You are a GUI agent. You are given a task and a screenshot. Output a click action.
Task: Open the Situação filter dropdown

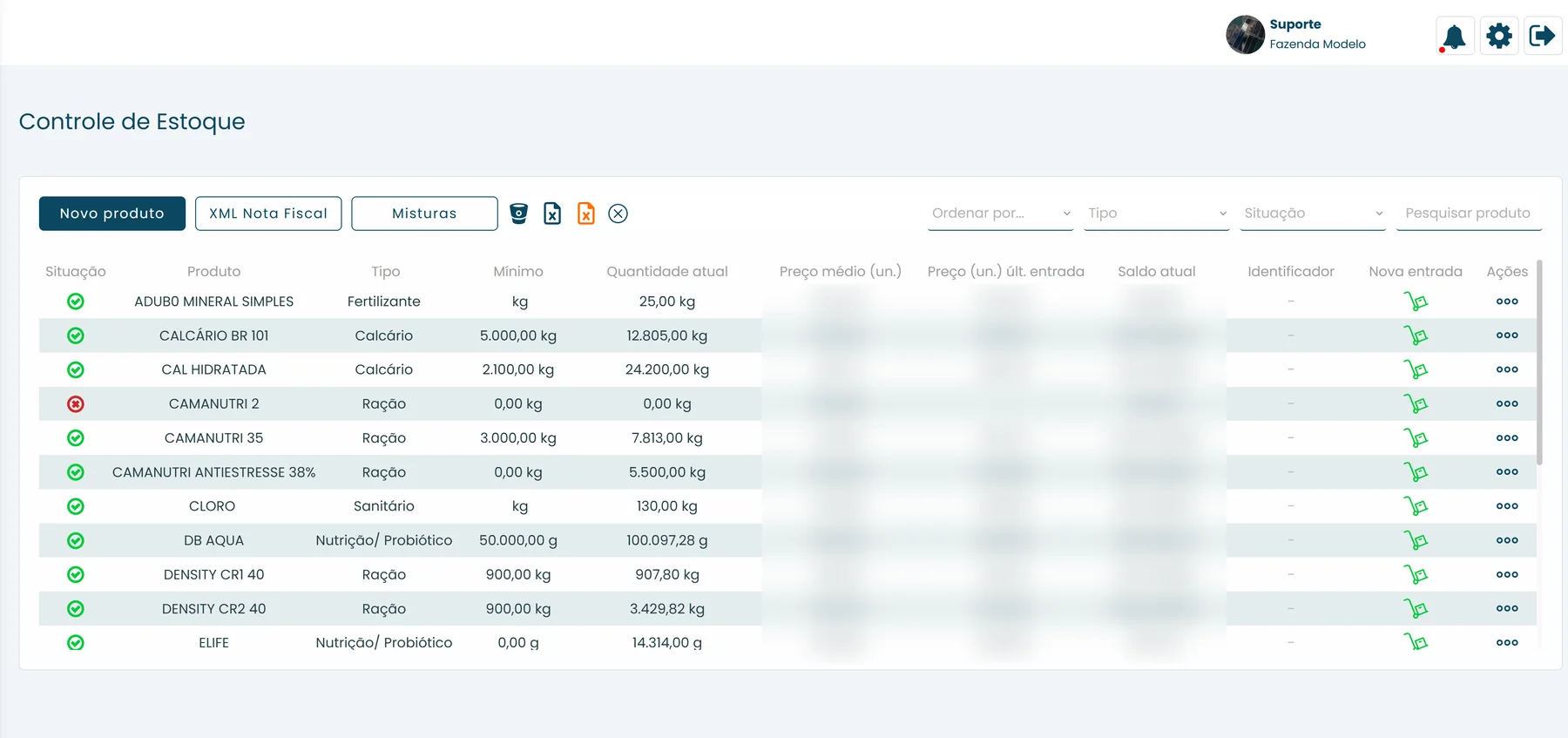(x=1313, y=213)
